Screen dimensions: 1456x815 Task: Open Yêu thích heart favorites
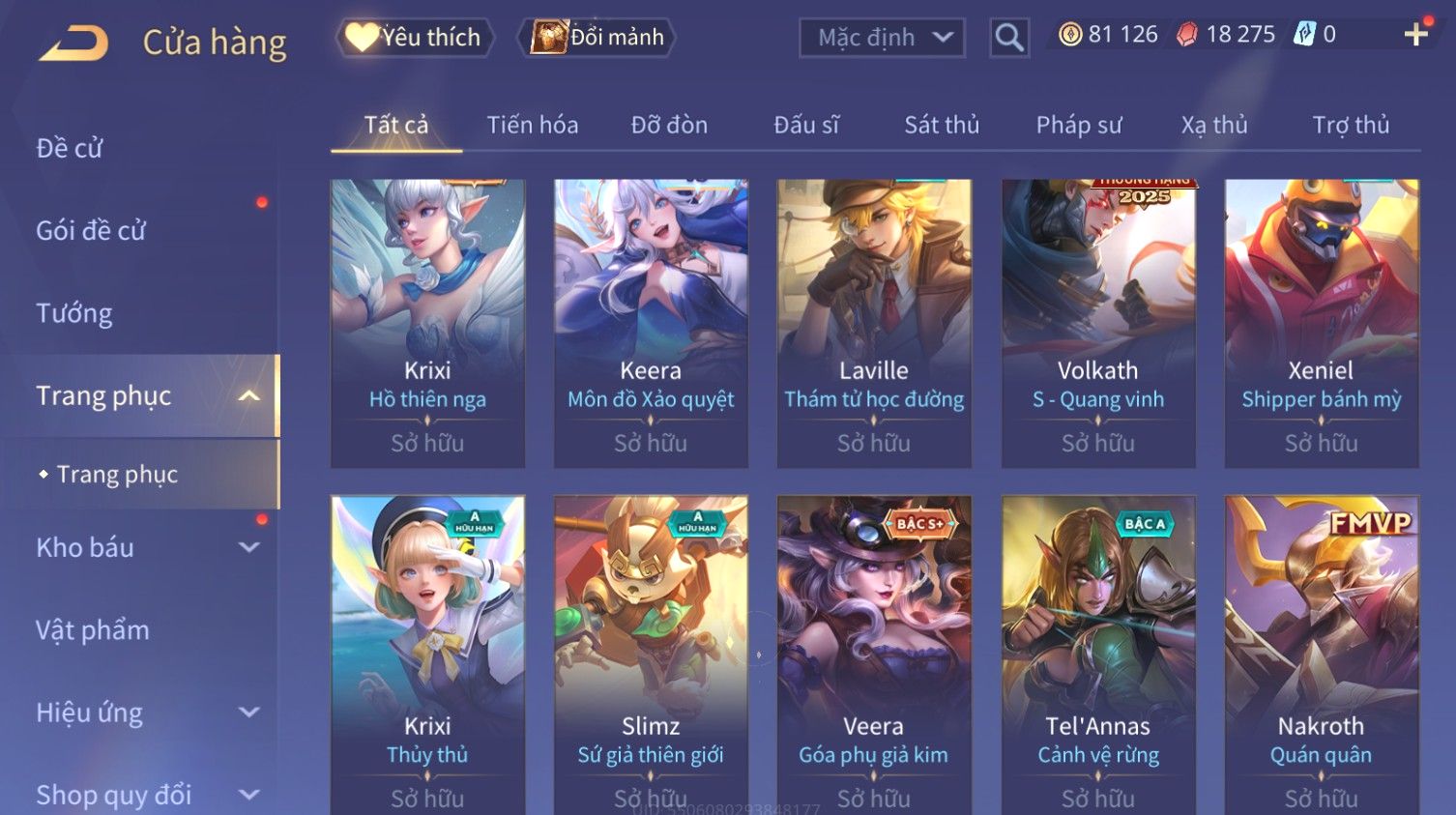(416, 38)
